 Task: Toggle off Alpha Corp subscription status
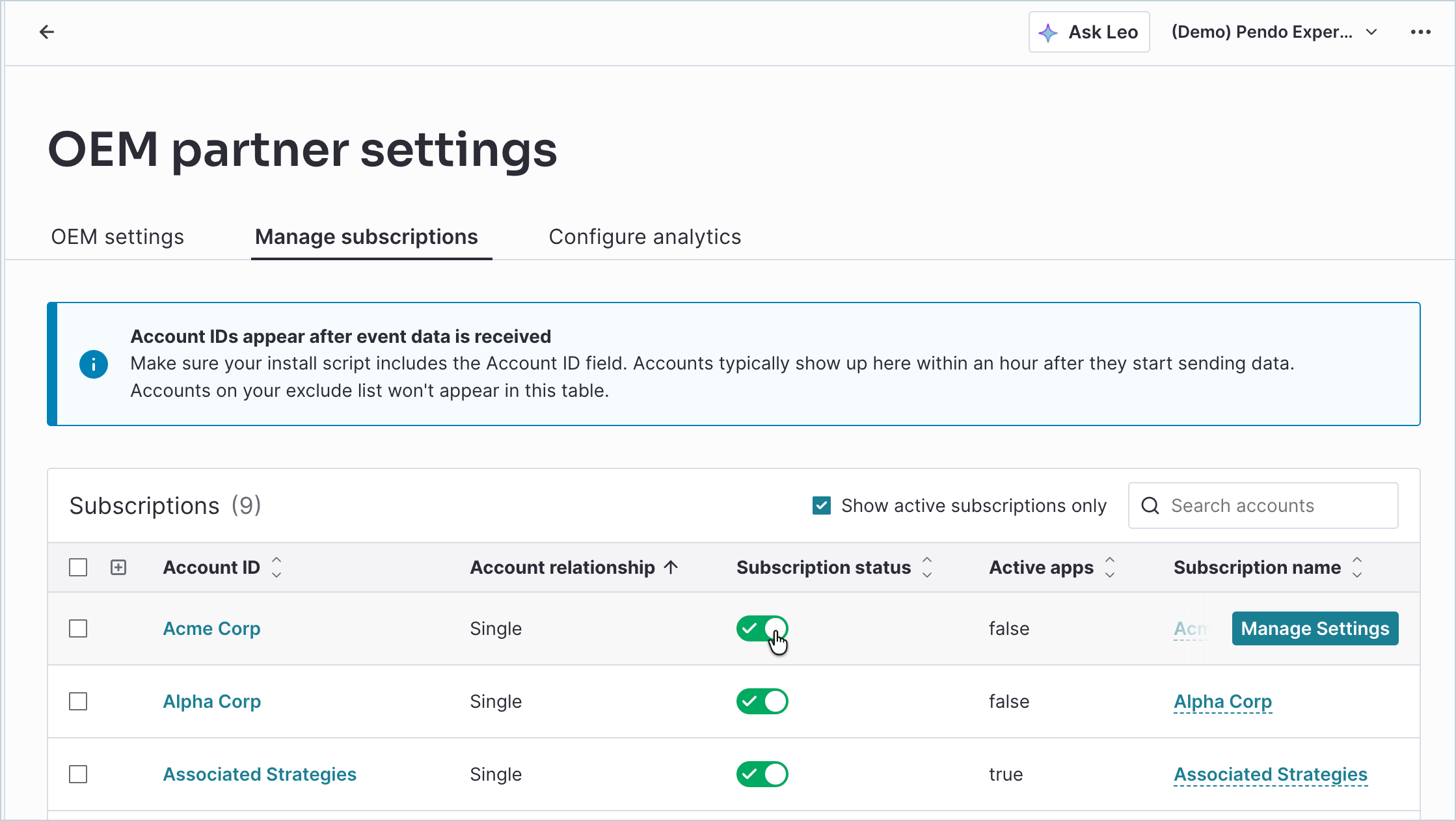click(x=762, y=701)
